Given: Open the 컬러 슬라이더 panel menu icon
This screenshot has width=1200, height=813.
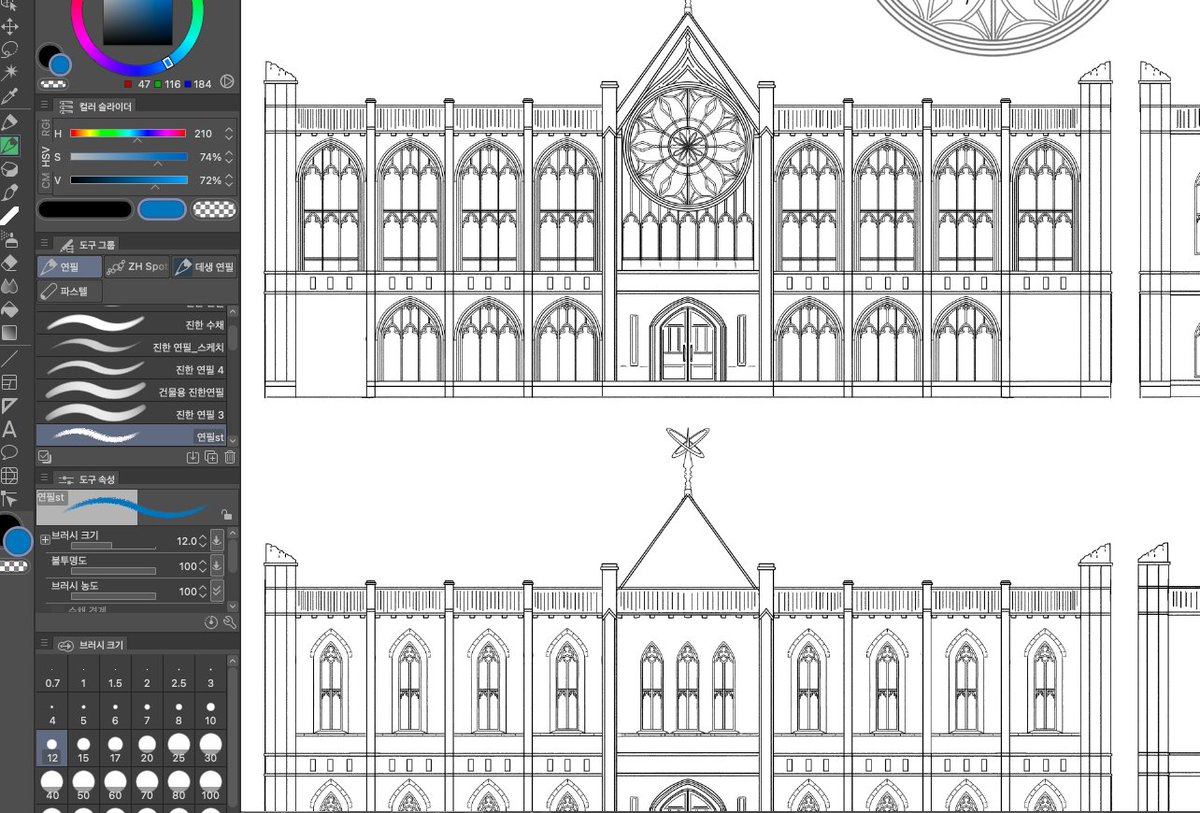Looking at the screenshot, I should point(45,106).
